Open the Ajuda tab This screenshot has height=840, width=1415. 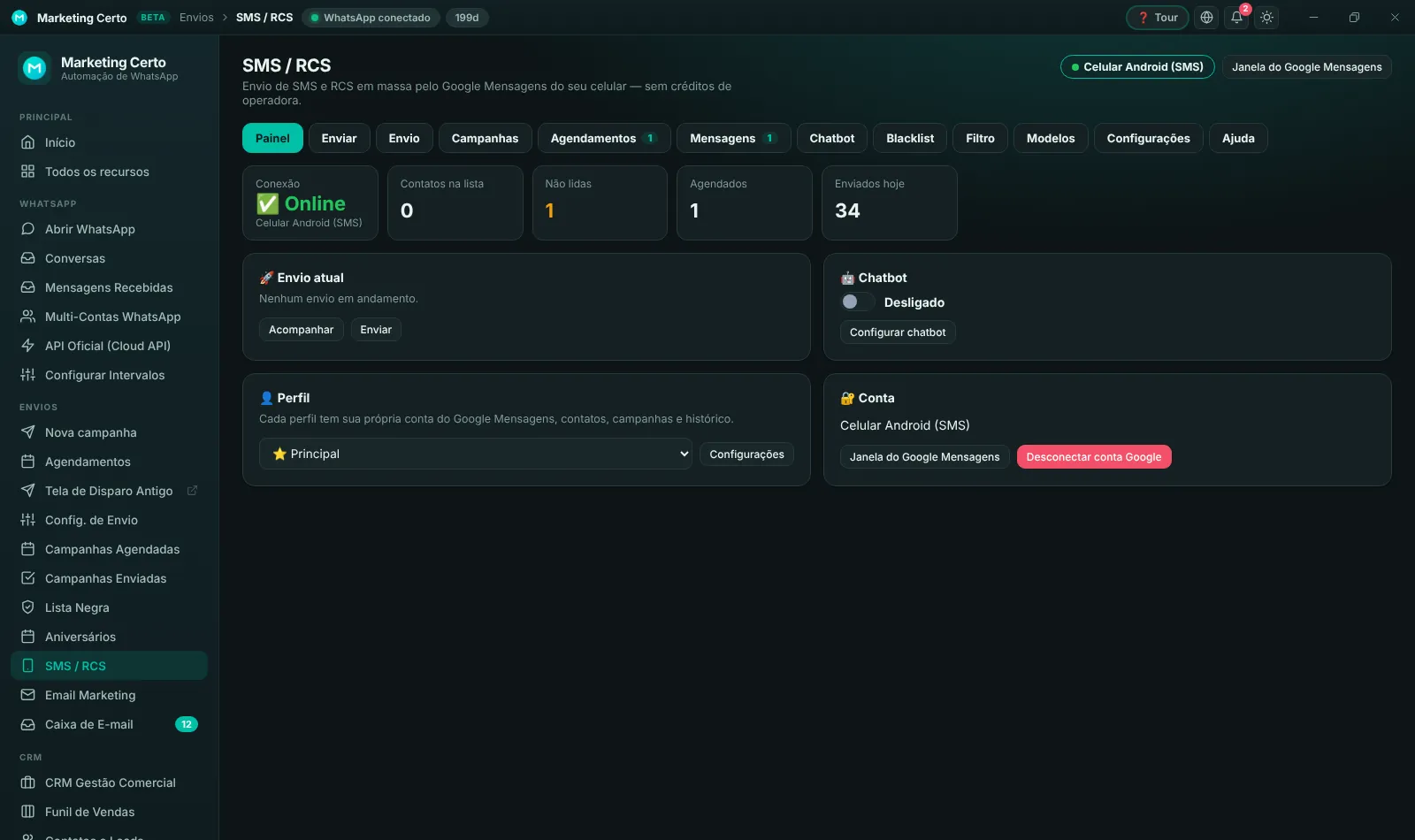(x=1238, y=138)
